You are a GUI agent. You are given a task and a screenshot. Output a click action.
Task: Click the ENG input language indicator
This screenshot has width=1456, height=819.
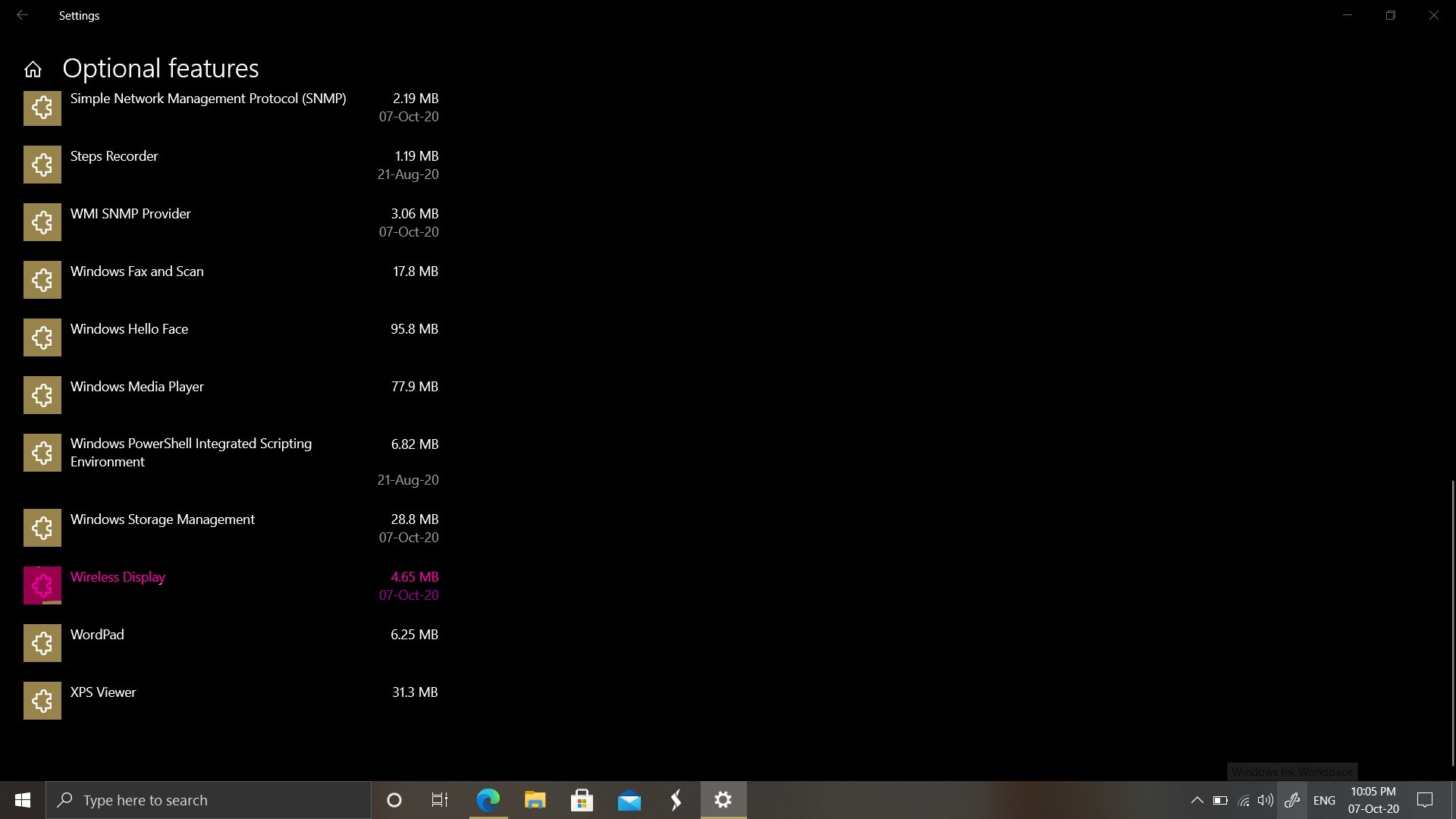(1324, 800)
